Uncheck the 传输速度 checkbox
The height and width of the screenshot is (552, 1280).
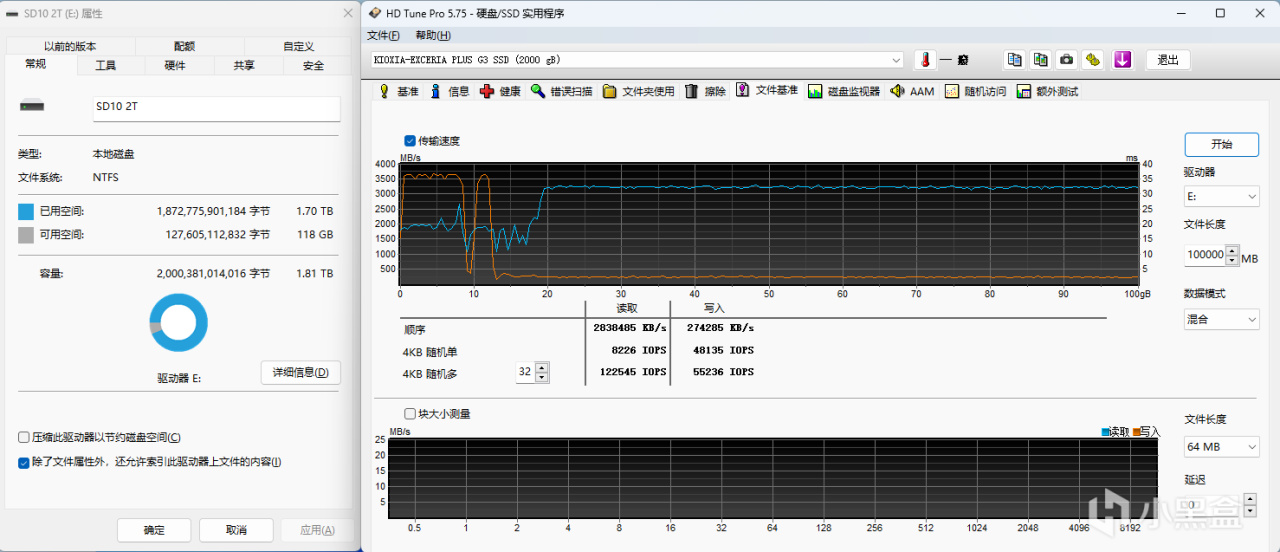(x=410, y=141)
